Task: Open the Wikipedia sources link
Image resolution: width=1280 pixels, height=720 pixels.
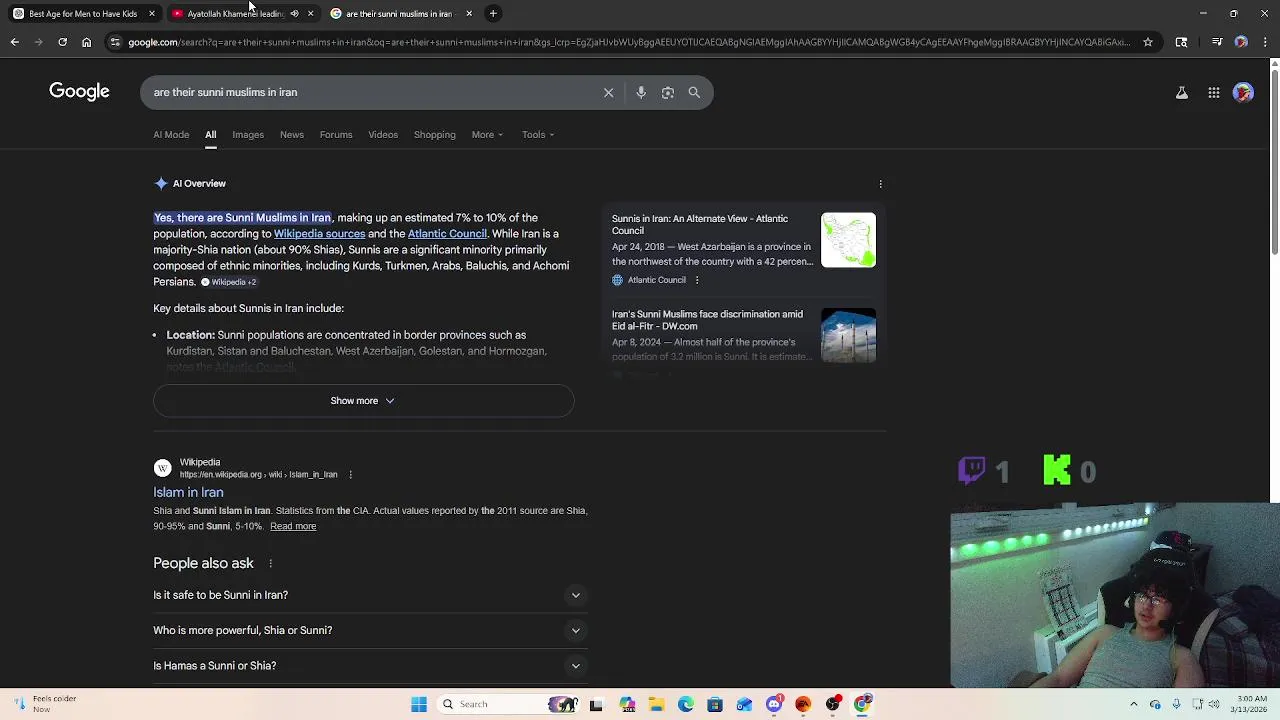Action: click(319, 234)
